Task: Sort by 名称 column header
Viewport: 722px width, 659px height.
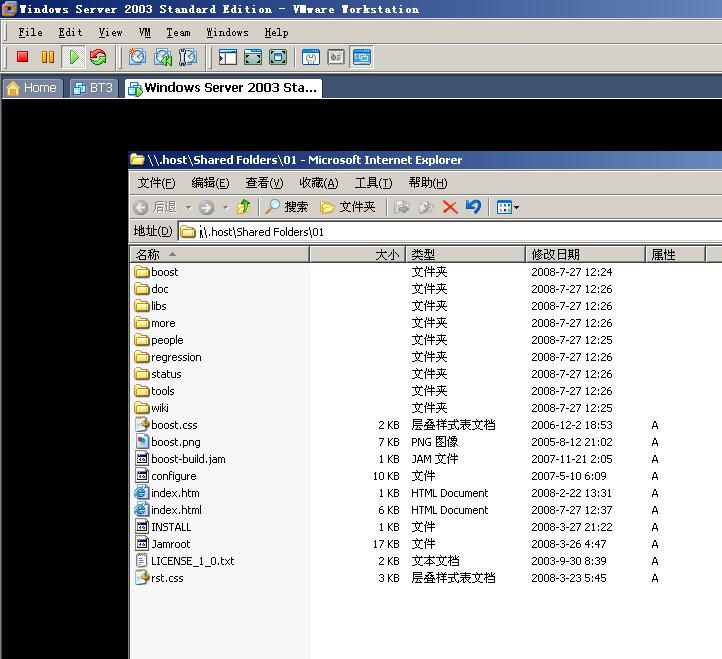Action: (x=219, y=254)
